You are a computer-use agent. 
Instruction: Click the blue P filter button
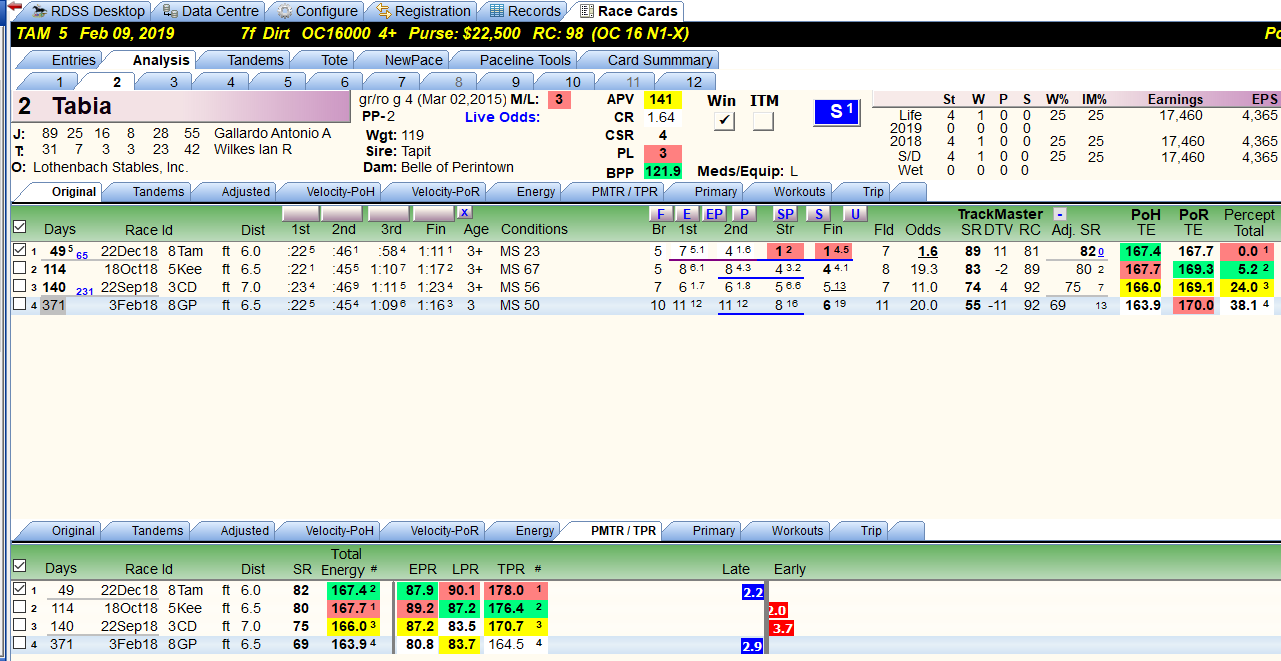click(743, 214)
